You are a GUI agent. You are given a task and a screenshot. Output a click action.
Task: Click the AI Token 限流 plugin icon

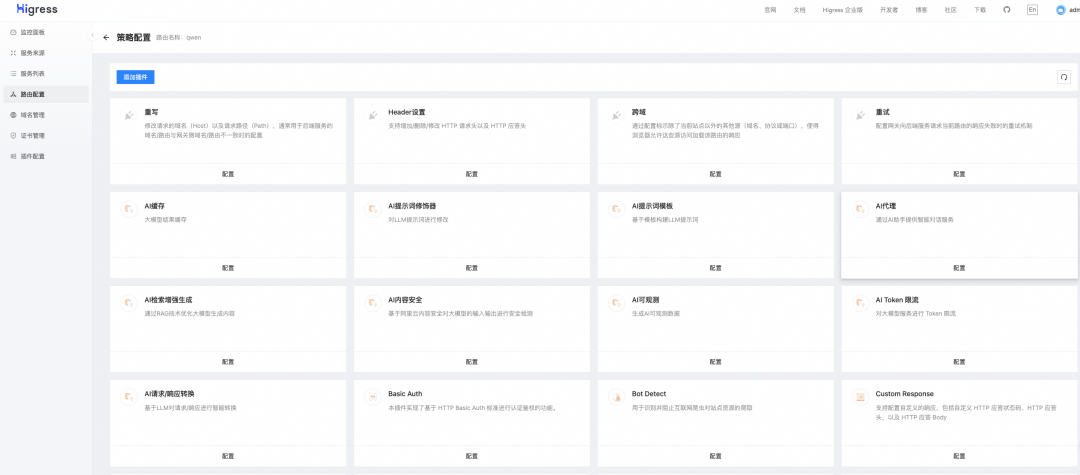(860, 304)
